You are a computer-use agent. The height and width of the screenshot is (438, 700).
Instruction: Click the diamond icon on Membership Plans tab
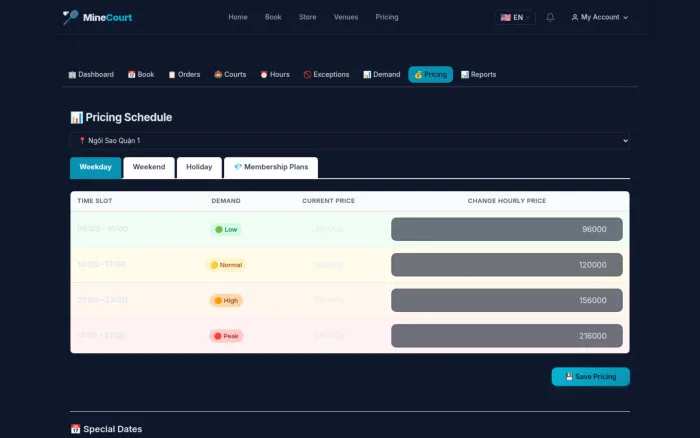238,167
